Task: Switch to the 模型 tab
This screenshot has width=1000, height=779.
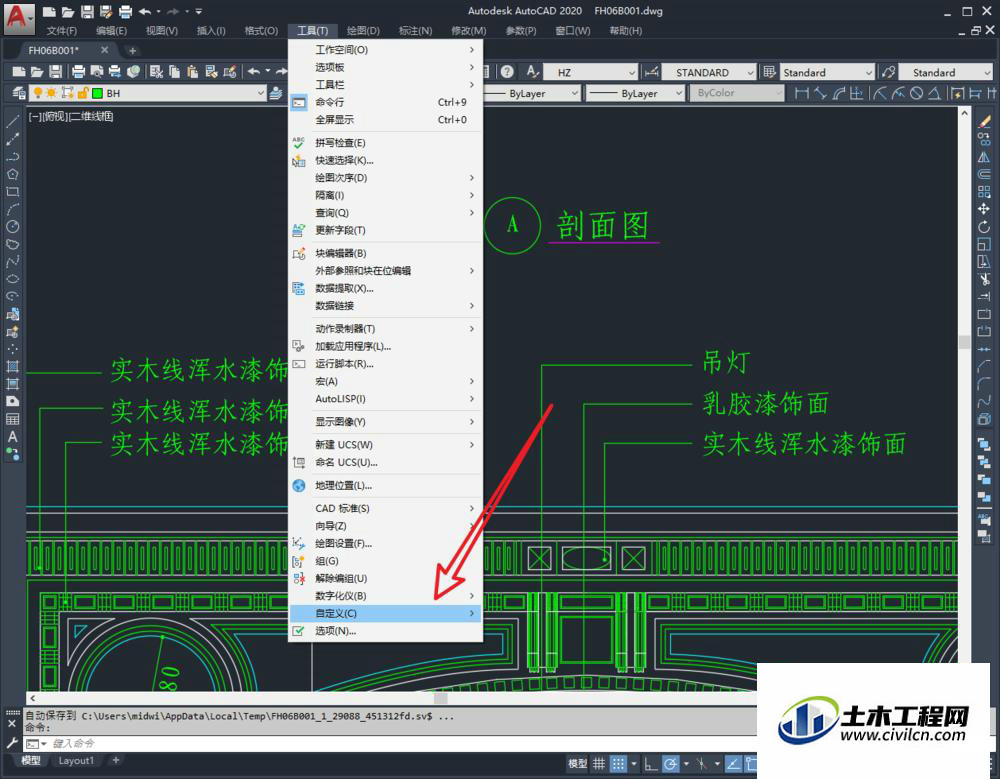Action: coord(31,760)
